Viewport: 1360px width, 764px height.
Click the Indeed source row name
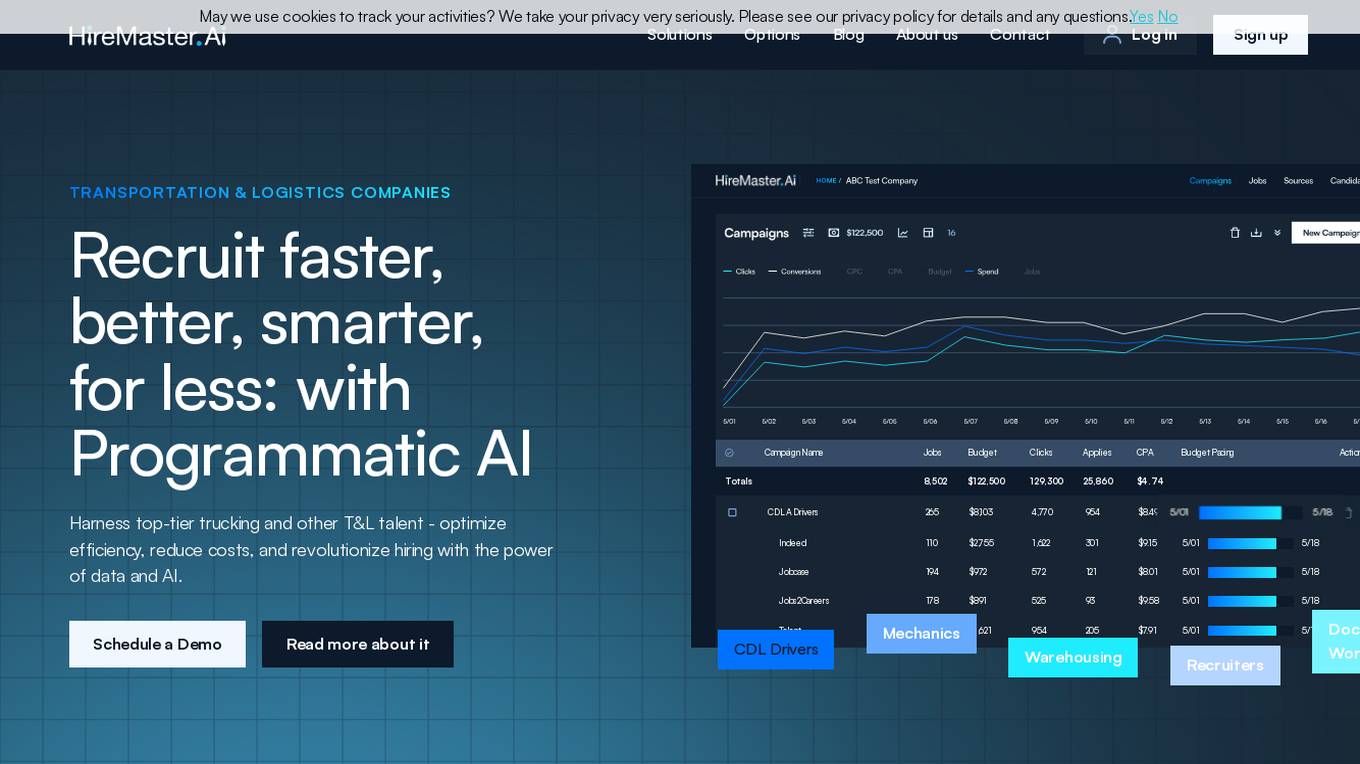click(793, 544)
